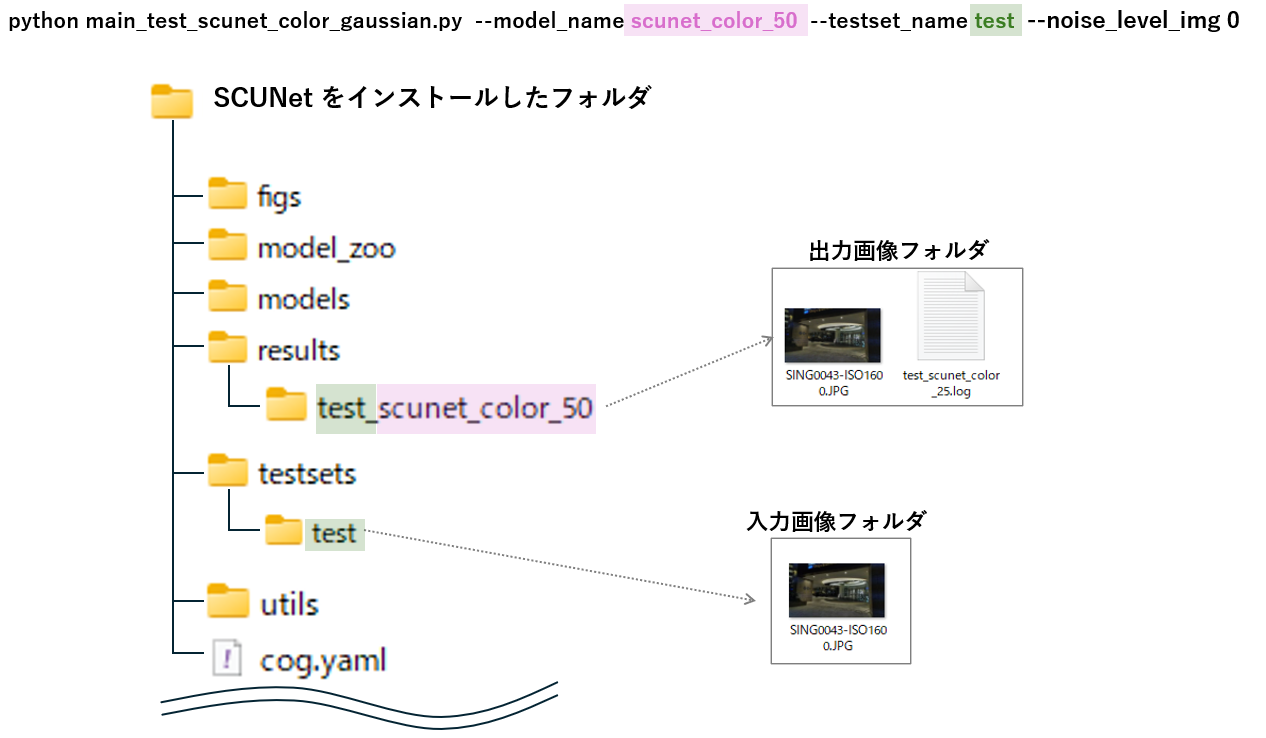This screenshot has height=738, width=1266.
Task: Click the cog.yaml file icon
Action: [x=228, y=657]
